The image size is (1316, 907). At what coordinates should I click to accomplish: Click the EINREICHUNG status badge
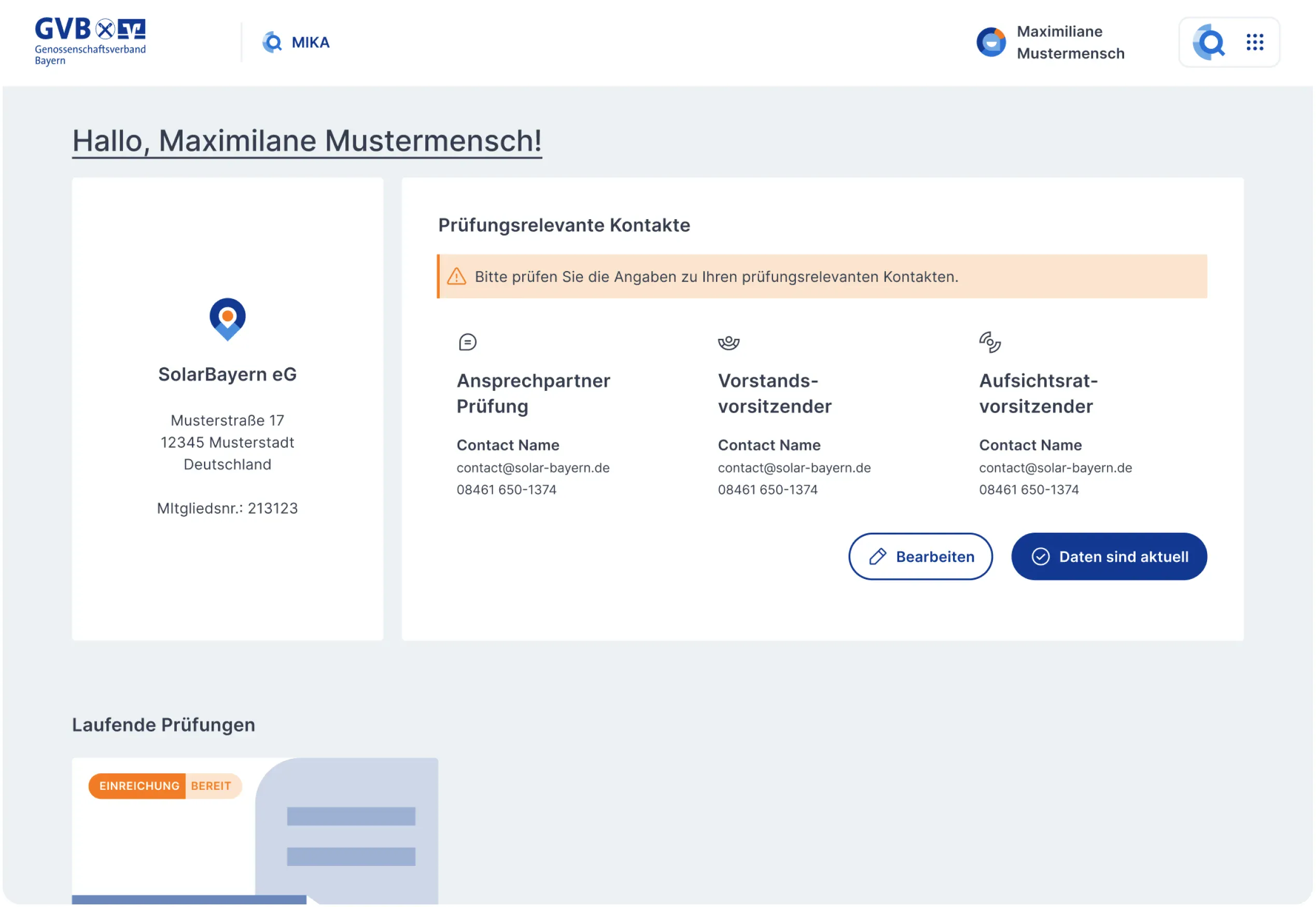137,786
